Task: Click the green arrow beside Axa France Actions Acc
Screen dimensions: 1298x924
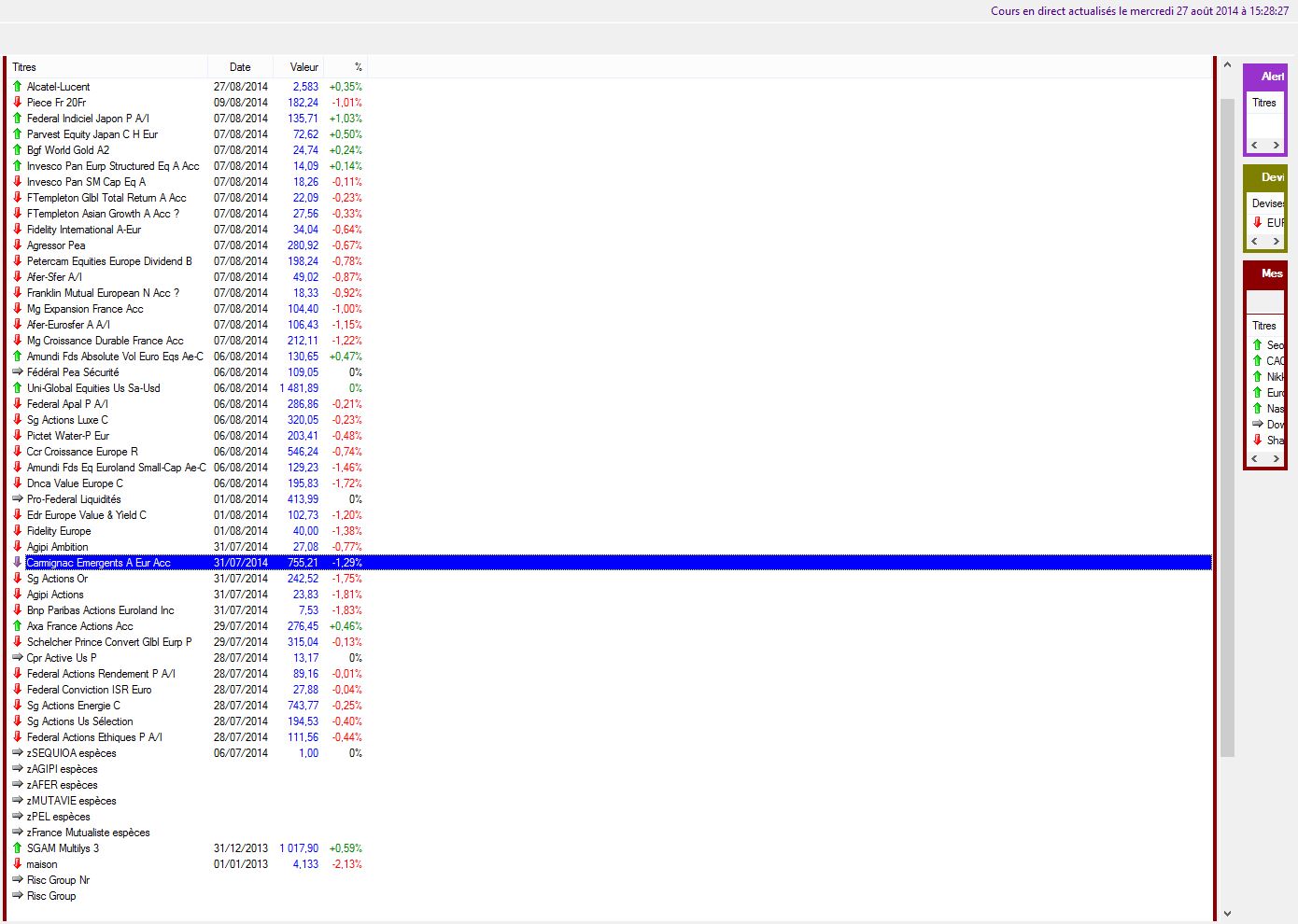Action: [x=17, y=626]
